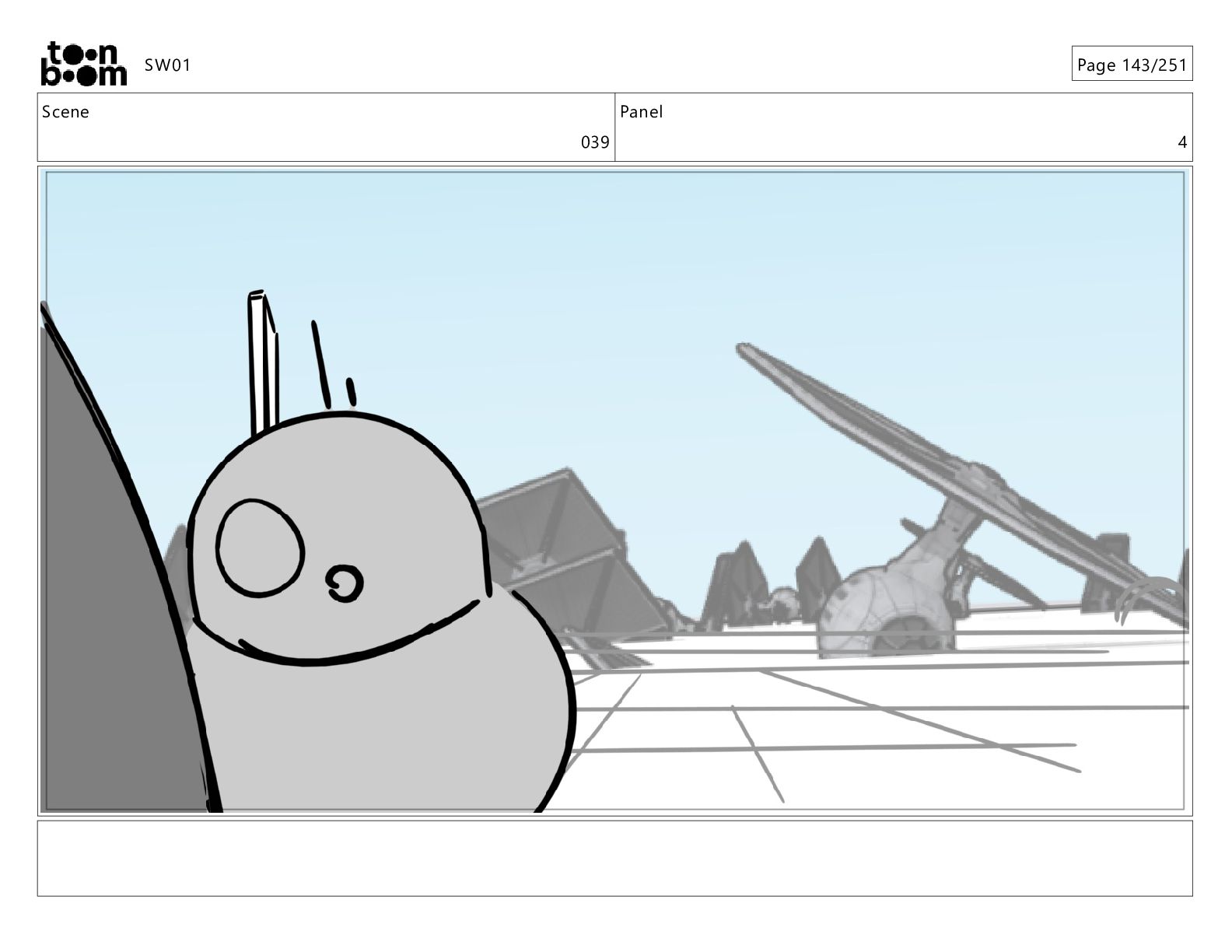1232x952 pixels.
Task: Click the empty notes box below panel
Action: point(614,858)
